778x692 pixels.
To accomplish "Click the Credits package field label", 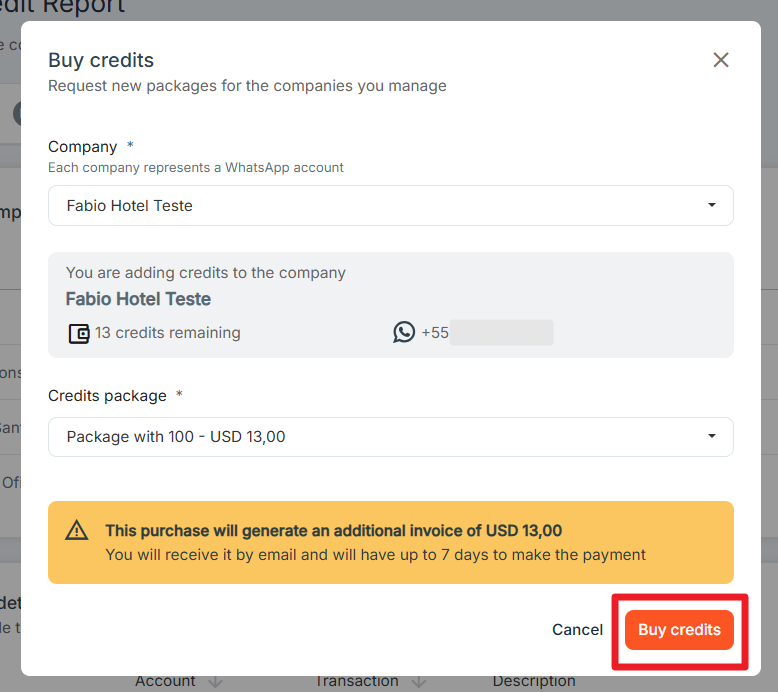I will [107, 396].
